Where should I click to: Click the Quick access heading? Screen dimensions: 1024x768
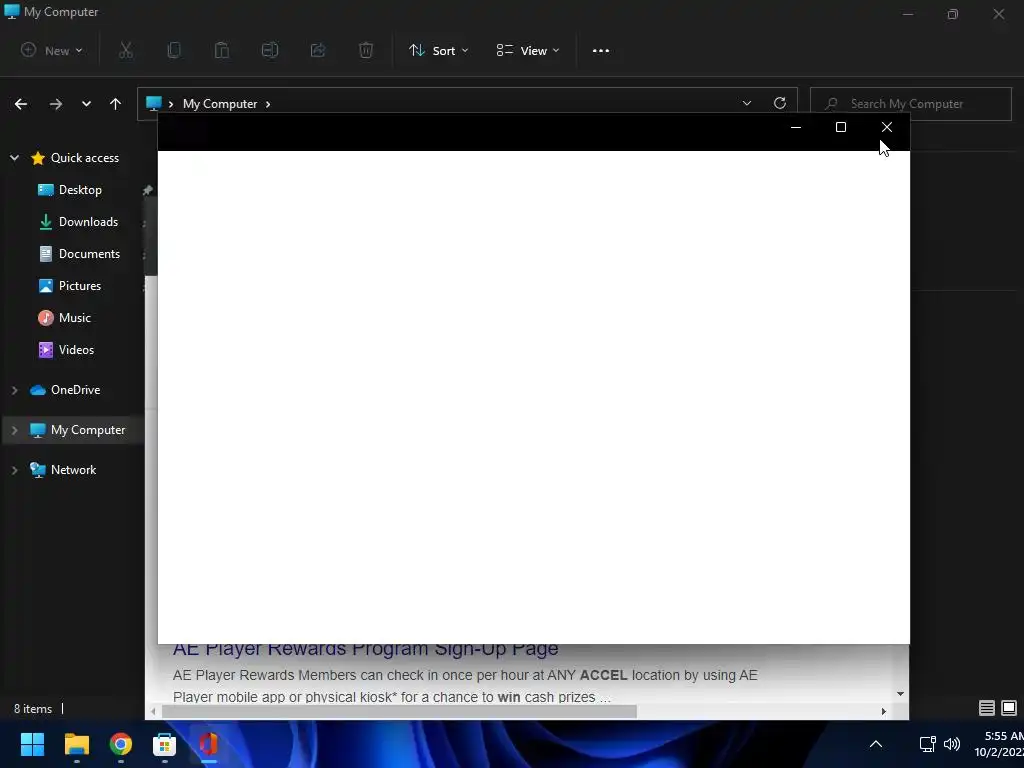click(x=85, y=157)
